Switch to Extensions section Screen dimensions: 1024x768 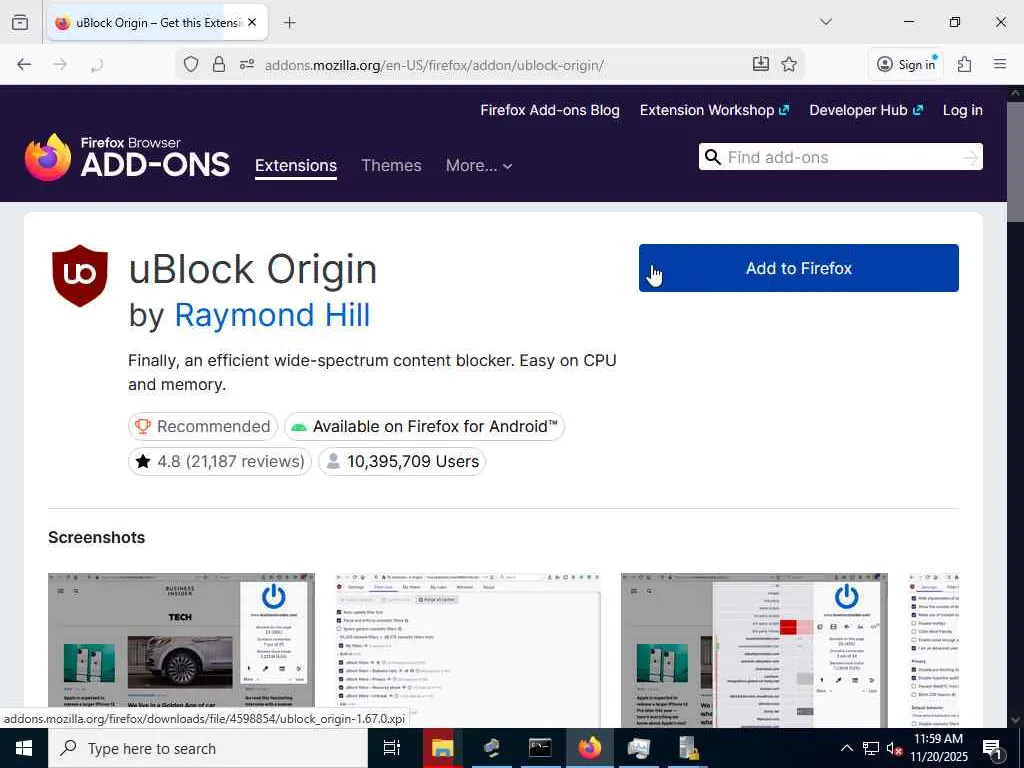pyautogui.click(x=296, y=166)
